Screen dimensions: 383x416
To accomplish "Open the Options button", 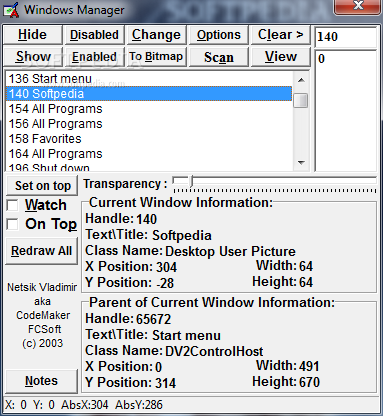I will pos(219,35).
